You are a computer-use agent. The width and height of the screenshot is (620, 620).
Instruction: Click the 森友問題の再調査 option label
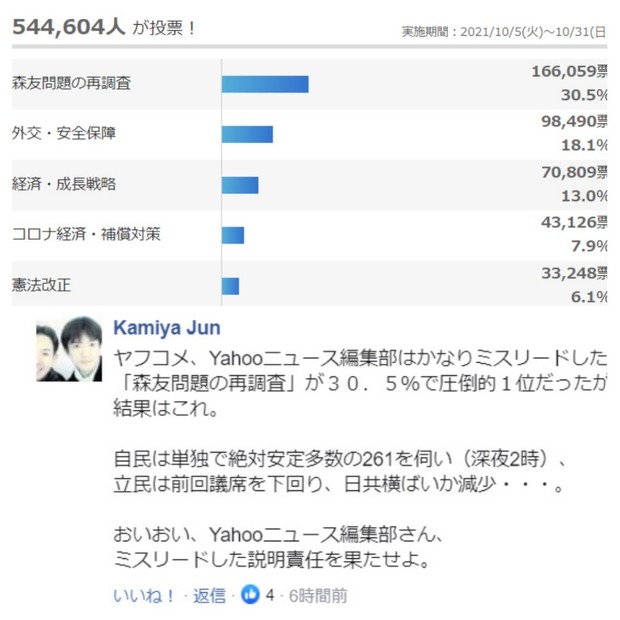click(72, 83)
